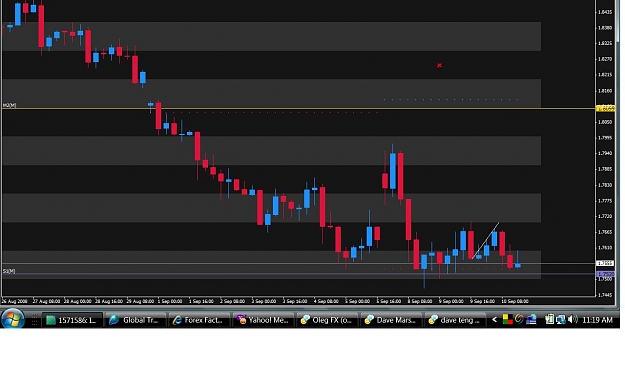625x391 pixels.
Task: Click the '1 Sep 00:00' time axis label
Action: pyautogui.click(x=170, y=301)
